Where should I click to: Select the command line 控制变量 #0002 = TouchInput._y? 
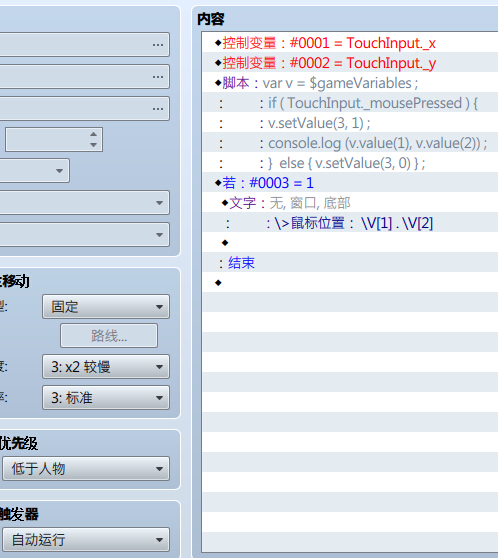tap(350, 63)
